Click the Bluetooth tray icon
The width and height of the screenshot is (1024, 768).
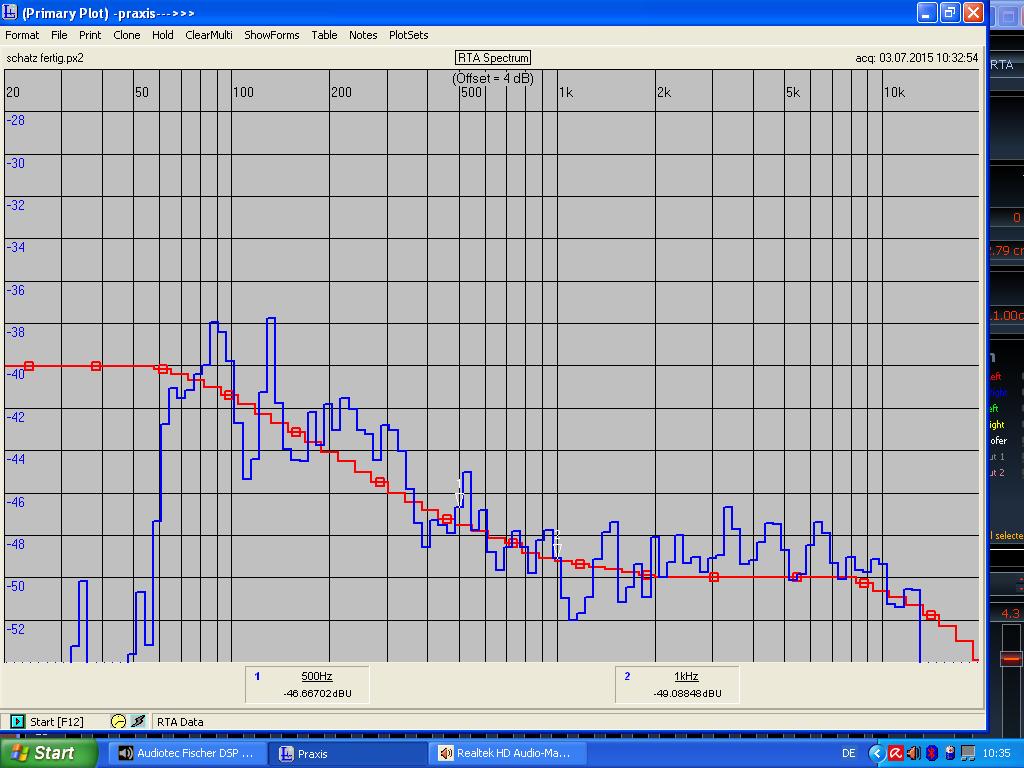(x=930, y=753)
